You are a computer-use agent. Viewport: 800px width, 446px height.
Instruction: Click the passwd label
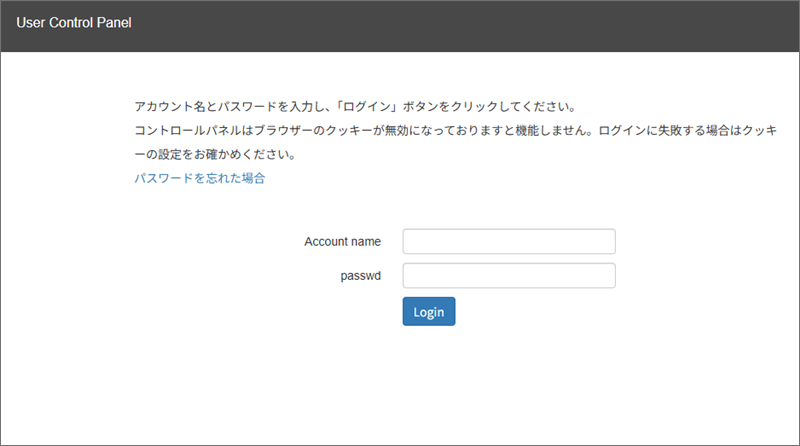tap(360, 276)
